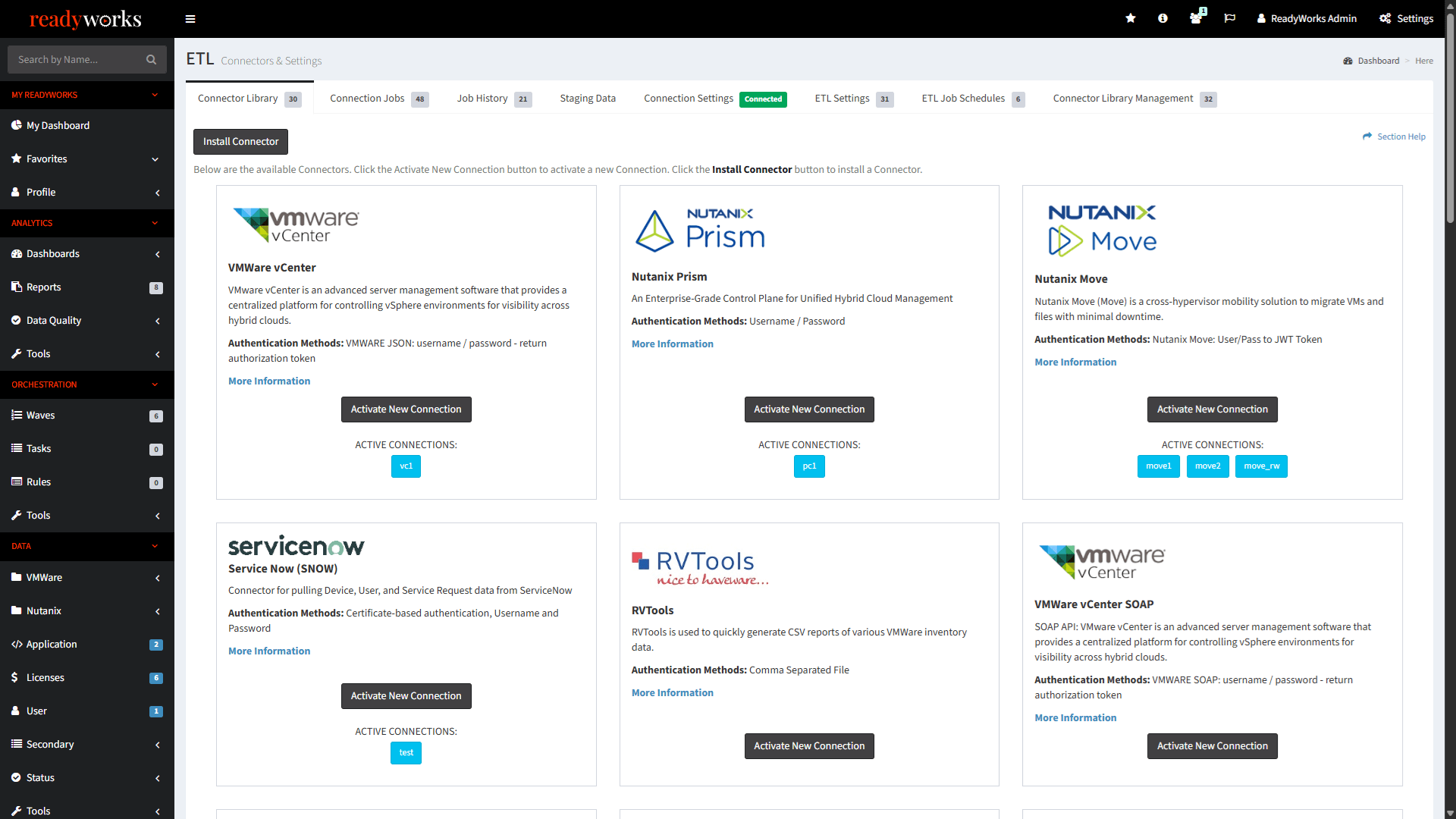
Task: Click the Favorites star icon in sidebar
Action: [16, 158]
